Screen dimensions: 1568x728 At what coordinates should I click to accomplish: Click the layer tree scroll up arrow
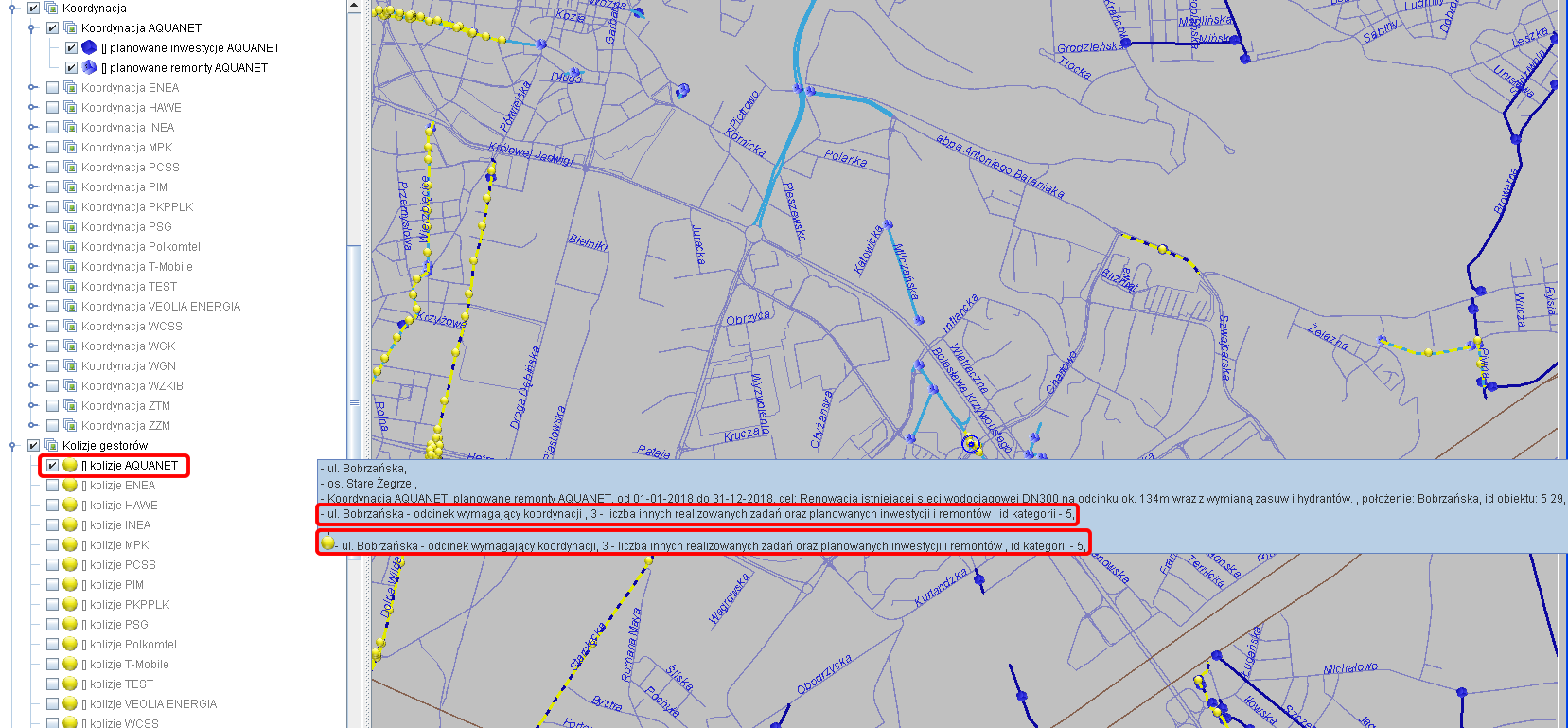pyautogui.click(x=354, y=6)
